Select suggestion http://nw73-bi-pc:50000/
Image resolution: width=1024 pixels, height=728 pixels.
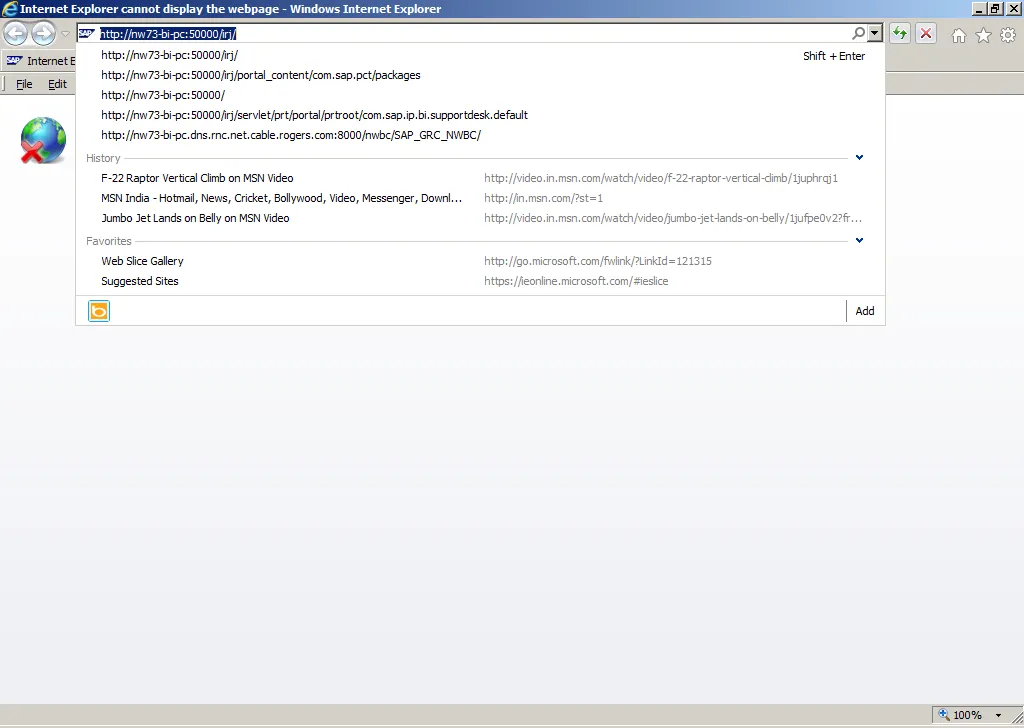click(x=481, y=95)
